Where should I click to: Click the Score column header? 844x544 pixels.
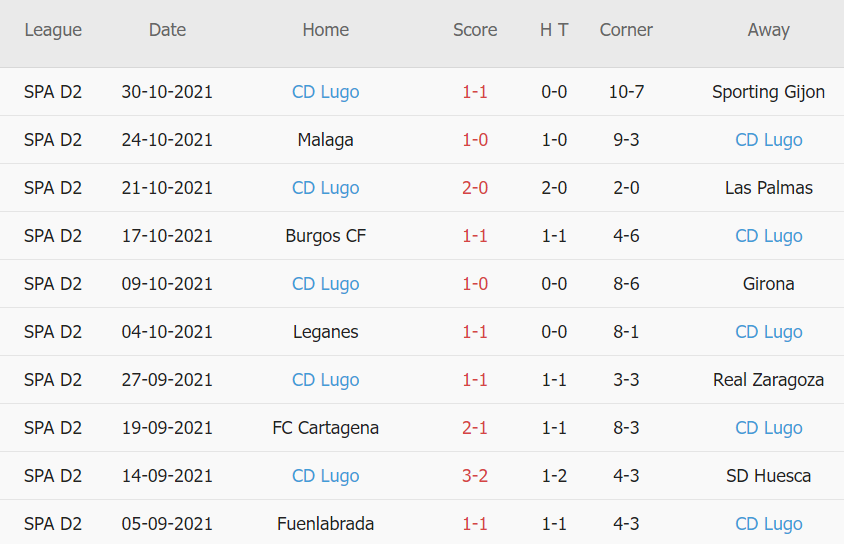click(475, 30)
